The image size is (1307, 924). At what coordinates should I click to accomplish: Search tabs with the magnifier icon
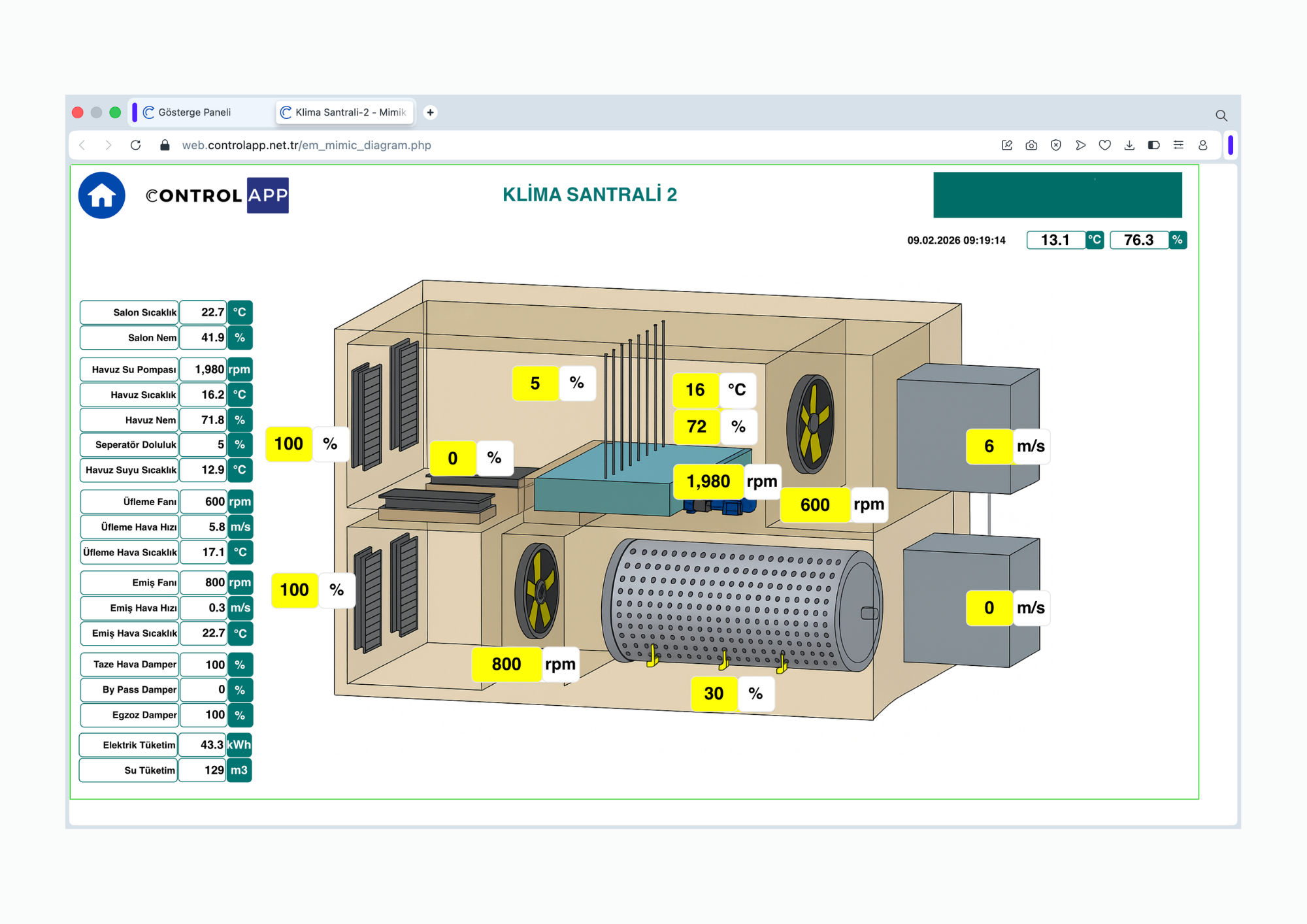(1221, 116)
